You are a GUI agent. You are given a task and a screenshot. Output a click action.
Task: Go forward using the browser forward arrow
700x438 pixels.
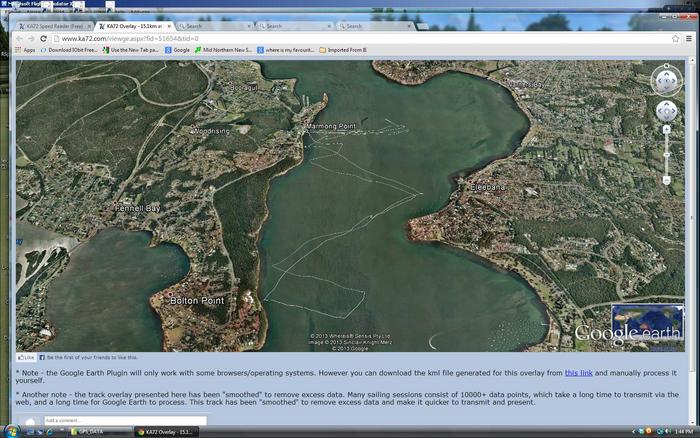coord(31,39)
